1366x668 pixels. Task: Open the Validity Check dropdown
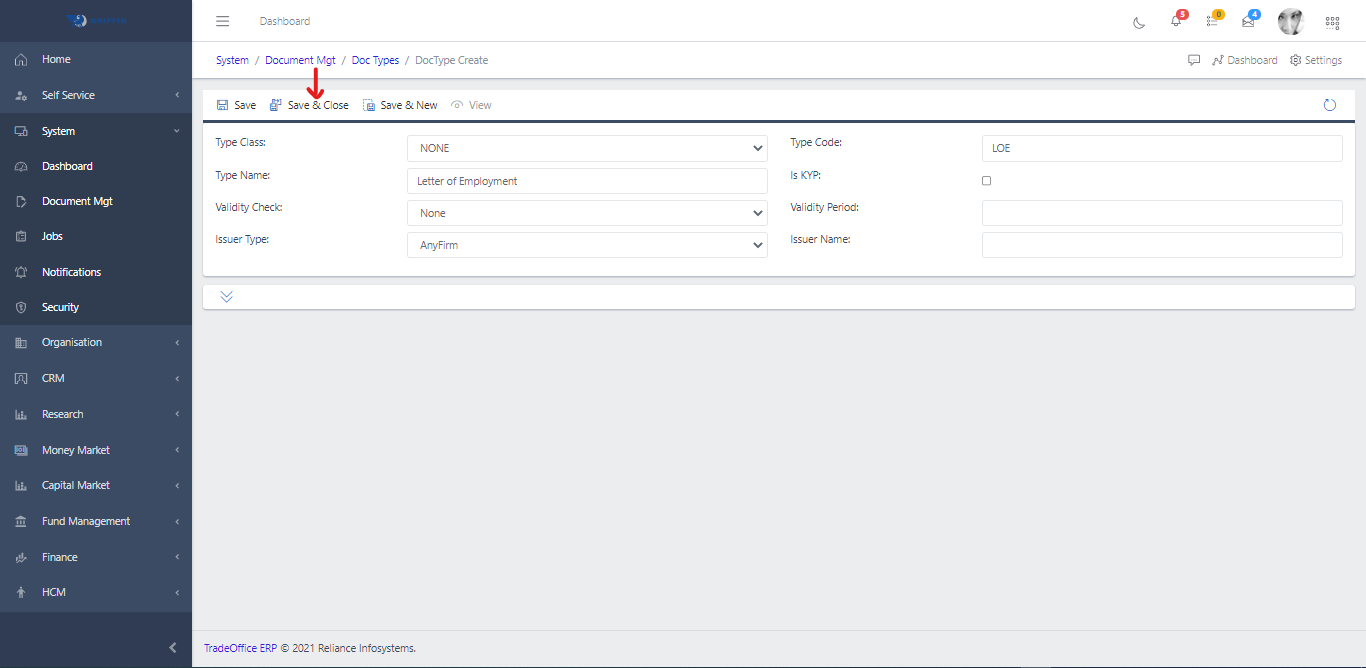(587, 213)
